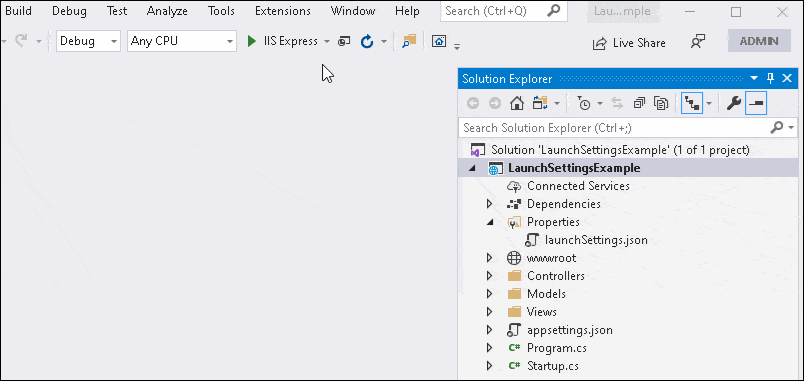Click the Solution Explorer Home icon
Screen dimensions: 804x381
click(x=517, y=104)
